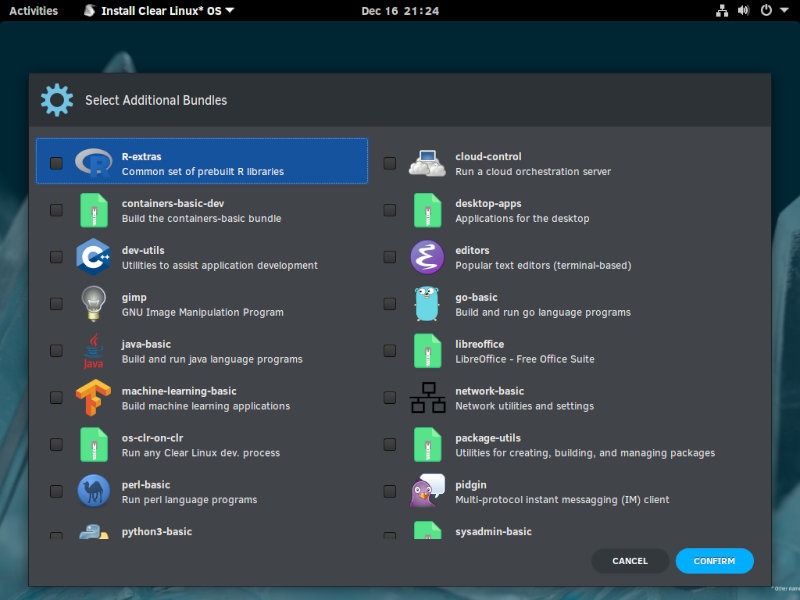
Task: Click the Go gopher icon for go-basic
Action: [426, 303]
